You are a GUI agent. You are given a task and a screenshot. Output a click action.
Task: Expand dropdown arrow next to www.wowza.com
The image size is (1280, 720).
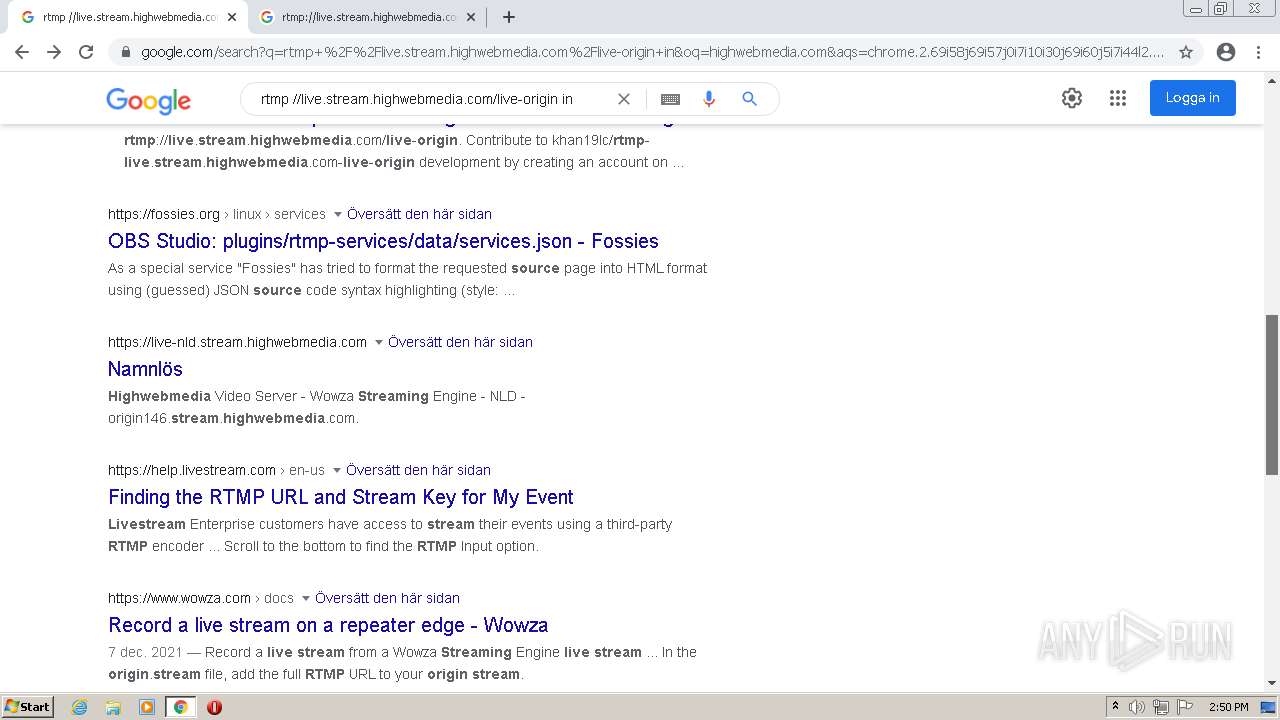(x=305, y=598)
